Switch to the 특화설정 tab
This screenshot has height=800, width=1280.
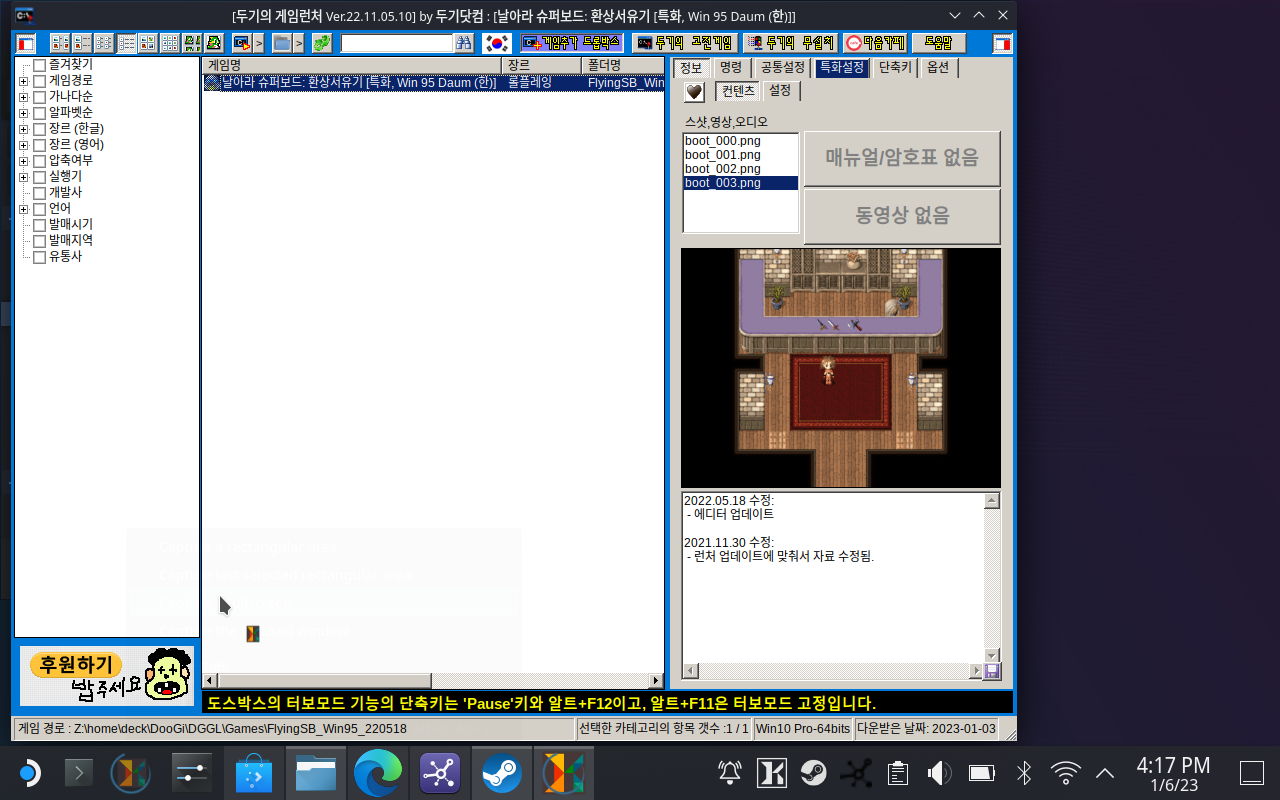pyautogui.click(x=841, y=68)
